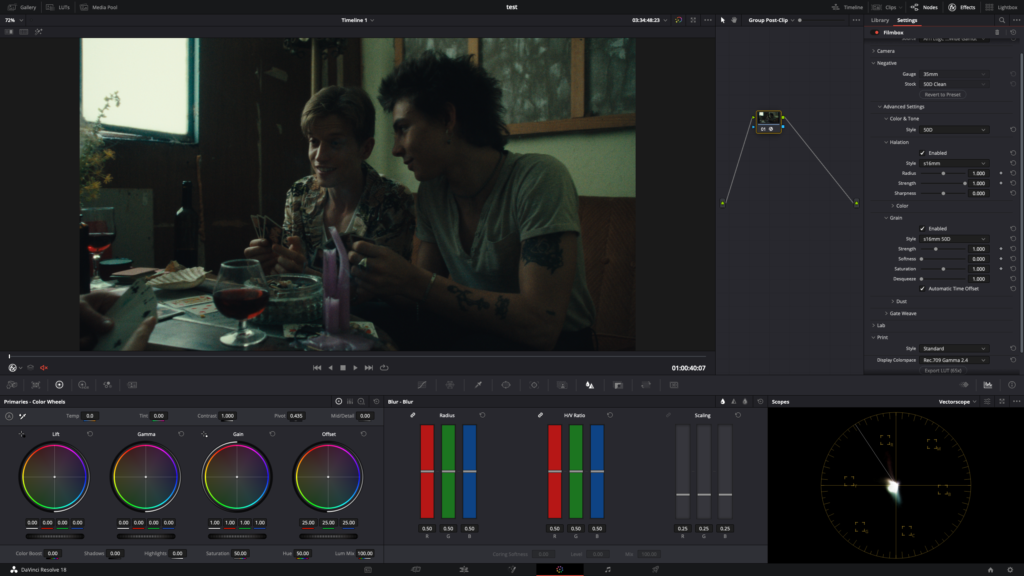Open the Motion Effects palette
1024x576 pixels.
tap(132, 385)
